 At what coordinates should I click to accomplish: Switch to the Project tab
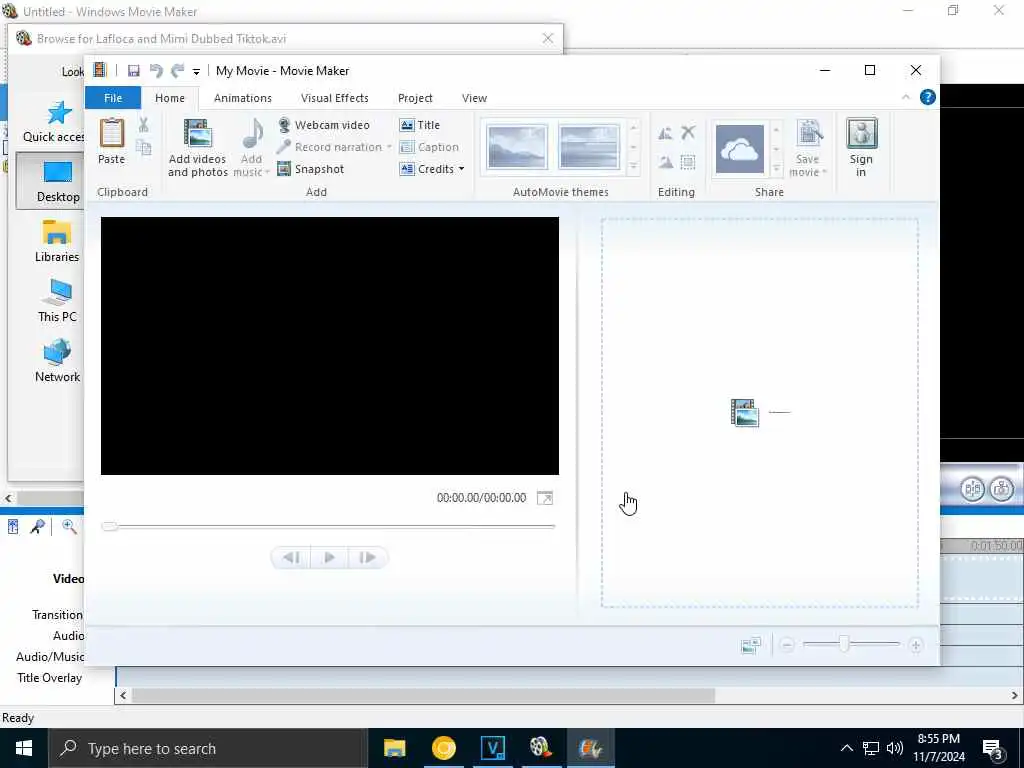pyautogui.click(x=415, y=98)
